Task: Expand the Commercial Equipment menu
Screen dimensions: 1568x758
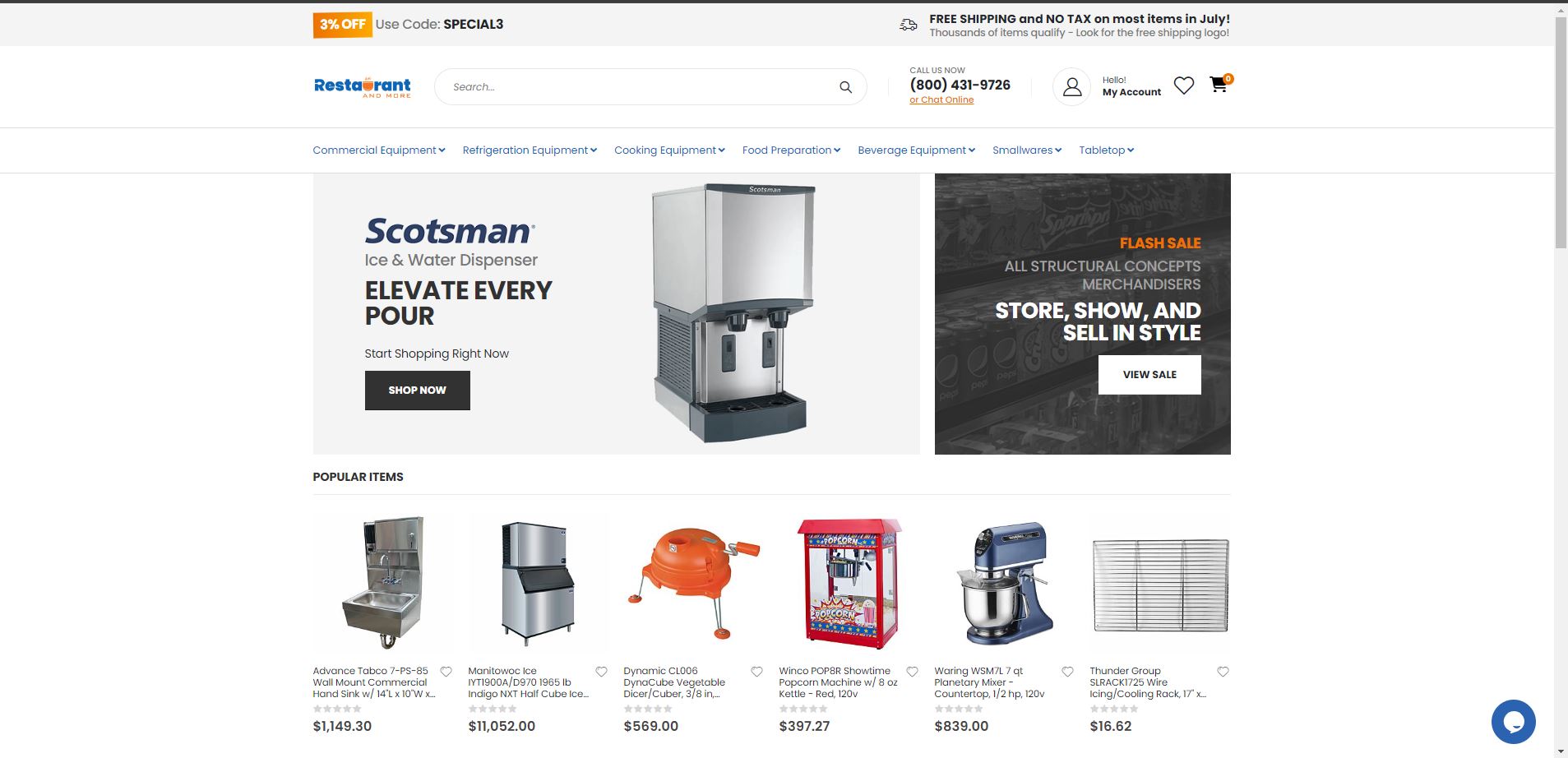Action: tap(378, 150)
